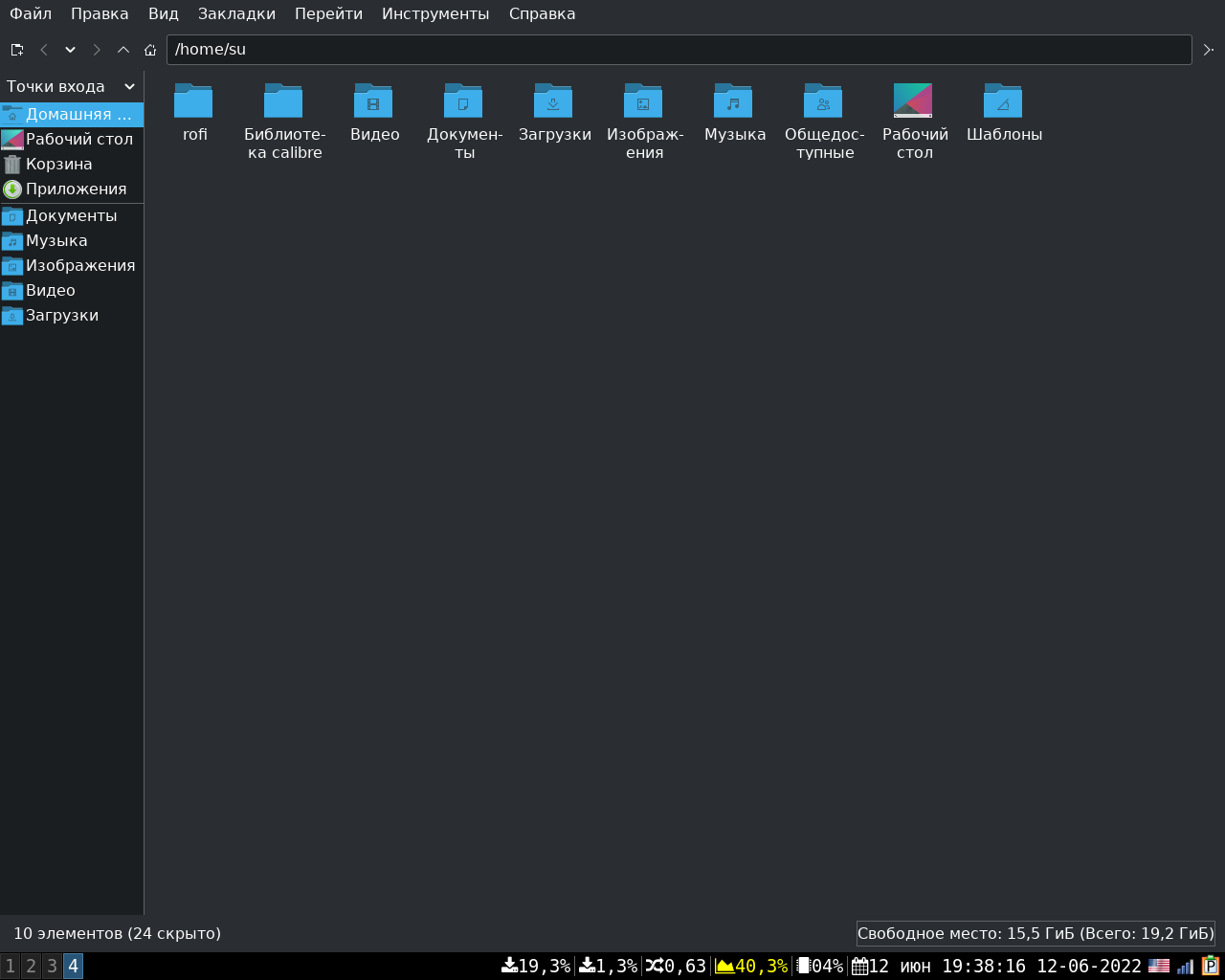Select the Музыка folder in file view
Screen dimensions: 1225x980
coord(733,100)
